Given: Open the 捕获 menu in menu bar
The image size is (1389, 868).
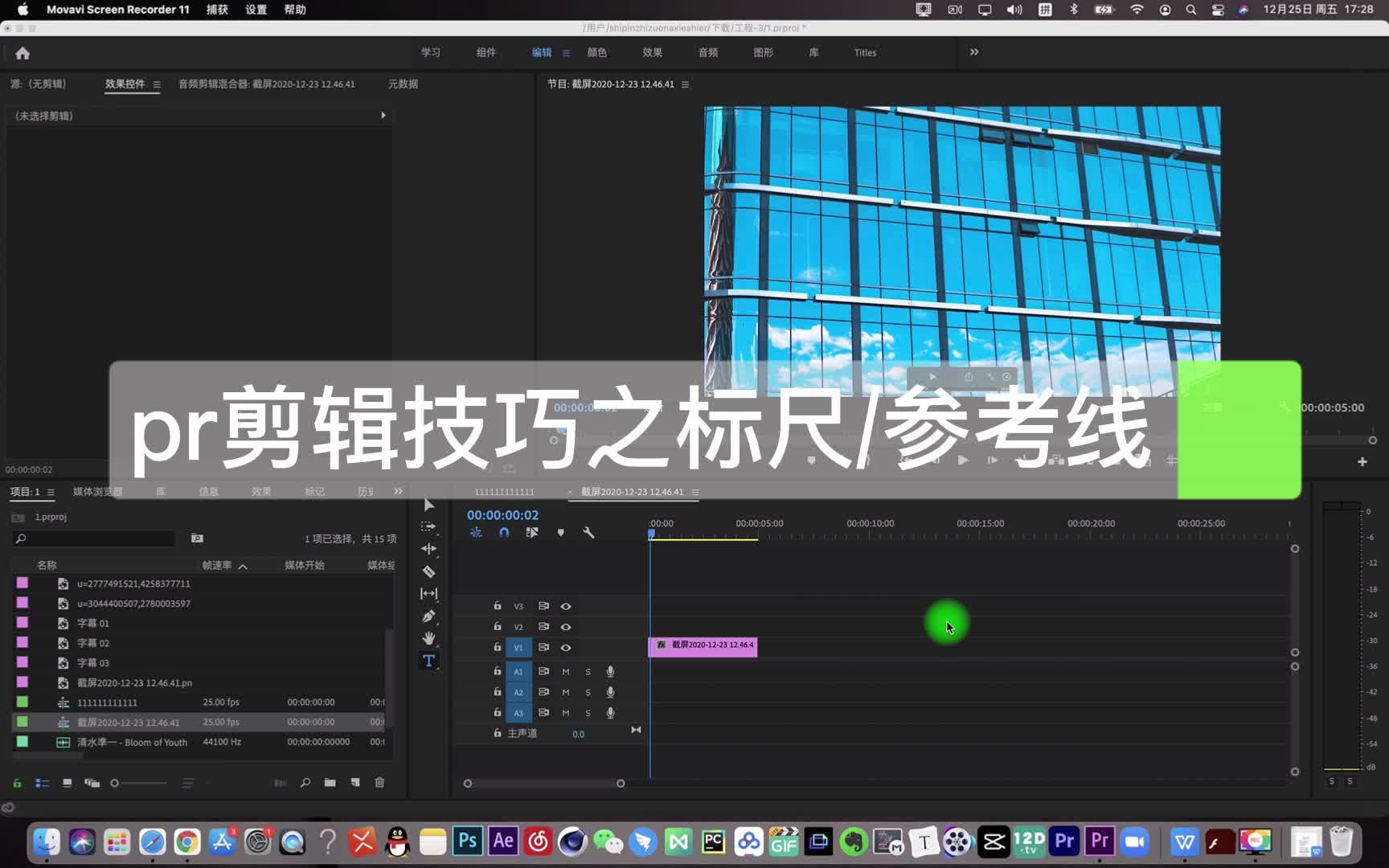Looking at the screenshot, I should click(x=217, y=10).
